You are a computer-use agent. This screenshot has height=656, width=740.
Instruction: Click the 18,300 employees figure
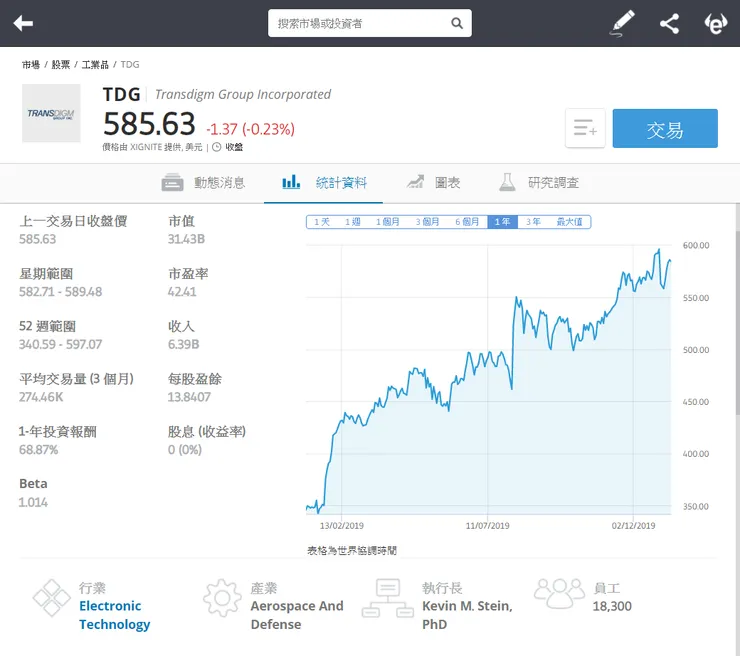tap(612, 606)
